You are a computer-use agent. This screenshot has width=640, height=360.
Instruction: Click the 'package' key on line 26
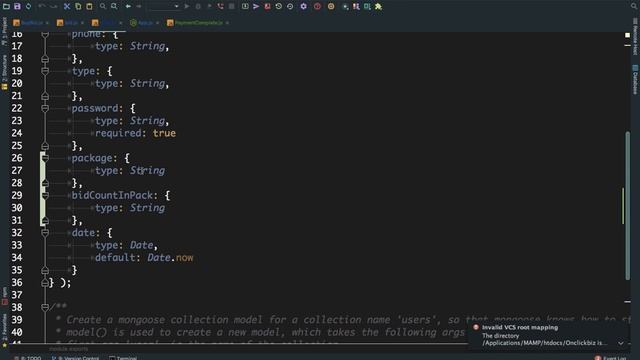(92, 158)
